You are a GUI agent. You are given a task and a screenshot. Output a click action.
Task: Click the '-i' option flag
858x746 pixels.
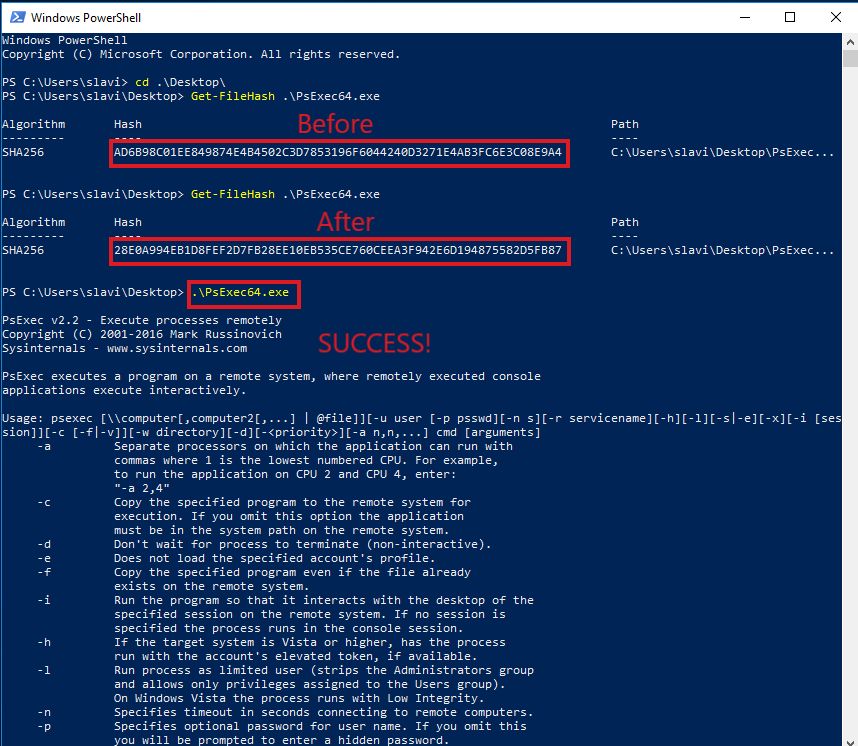point(44,600)
